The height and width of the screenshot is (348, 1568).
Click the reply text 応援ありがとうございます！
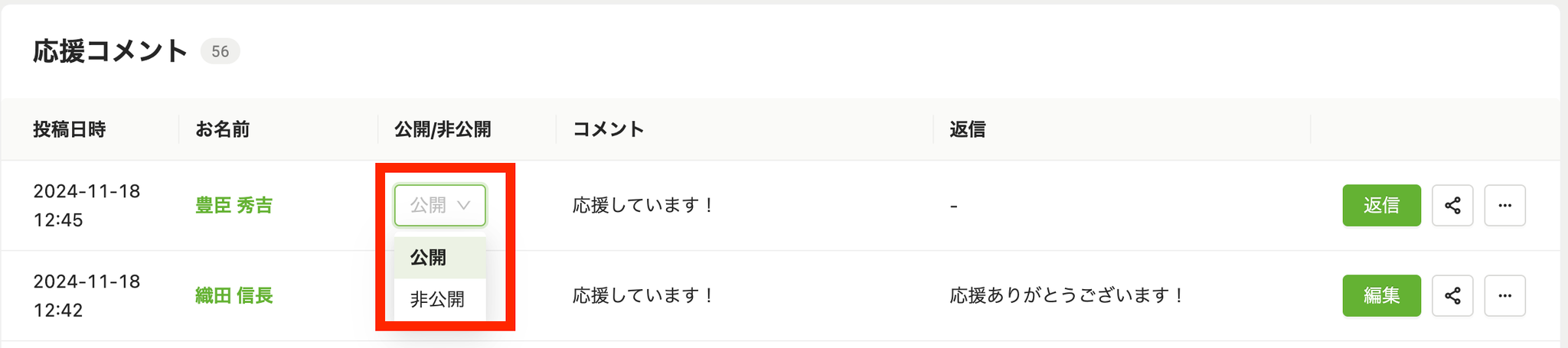1068,295
